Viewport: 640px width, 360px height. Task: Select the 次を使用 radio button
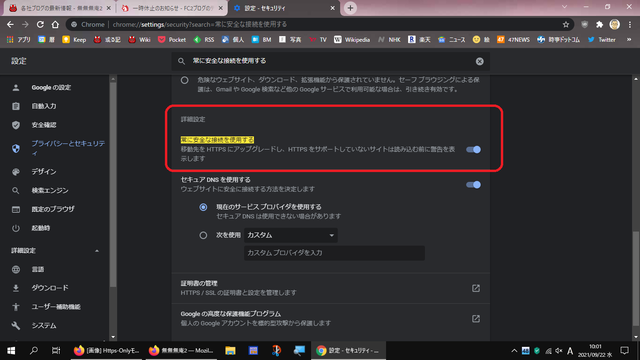click(203, 236)
